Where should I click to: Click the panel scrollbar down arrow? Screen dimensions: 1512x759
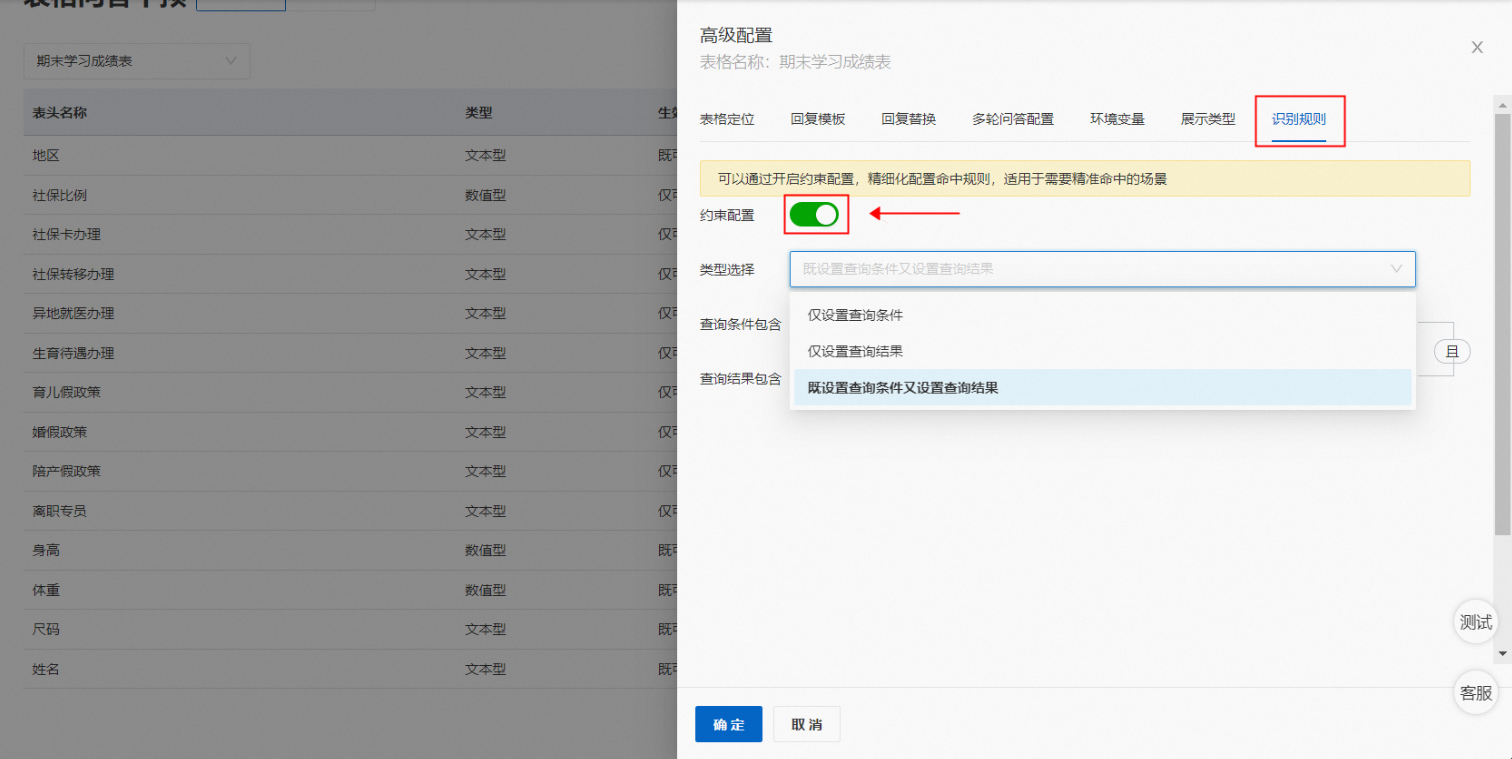pyautogui.click(x=1502, y=652)
